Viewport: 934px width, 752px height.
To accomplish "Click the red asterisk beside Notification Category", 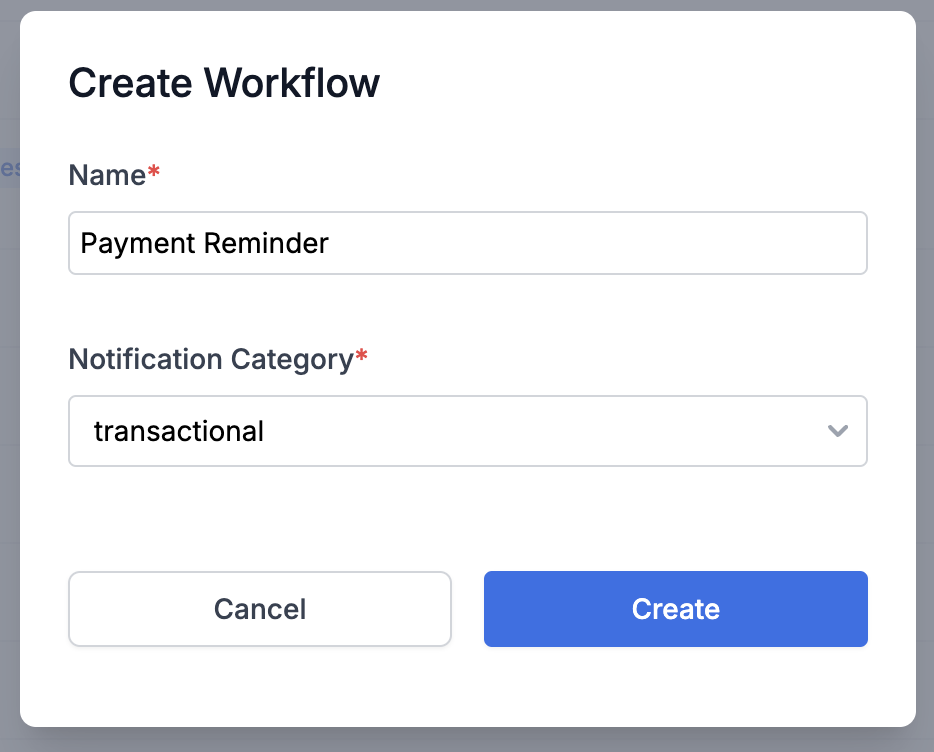I will [x=362, y=356].
